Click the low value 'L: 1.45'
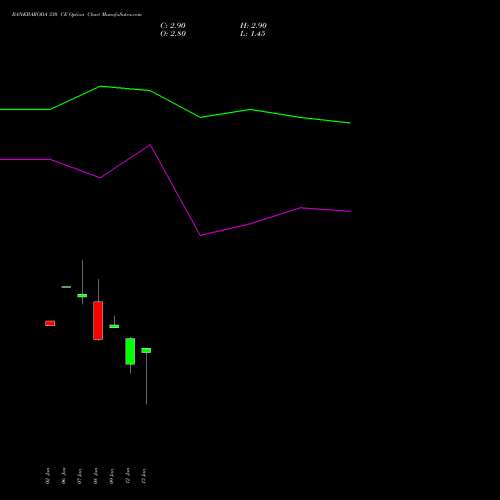The width and height of the screenshot is (500, 500). tap(253, 34)
